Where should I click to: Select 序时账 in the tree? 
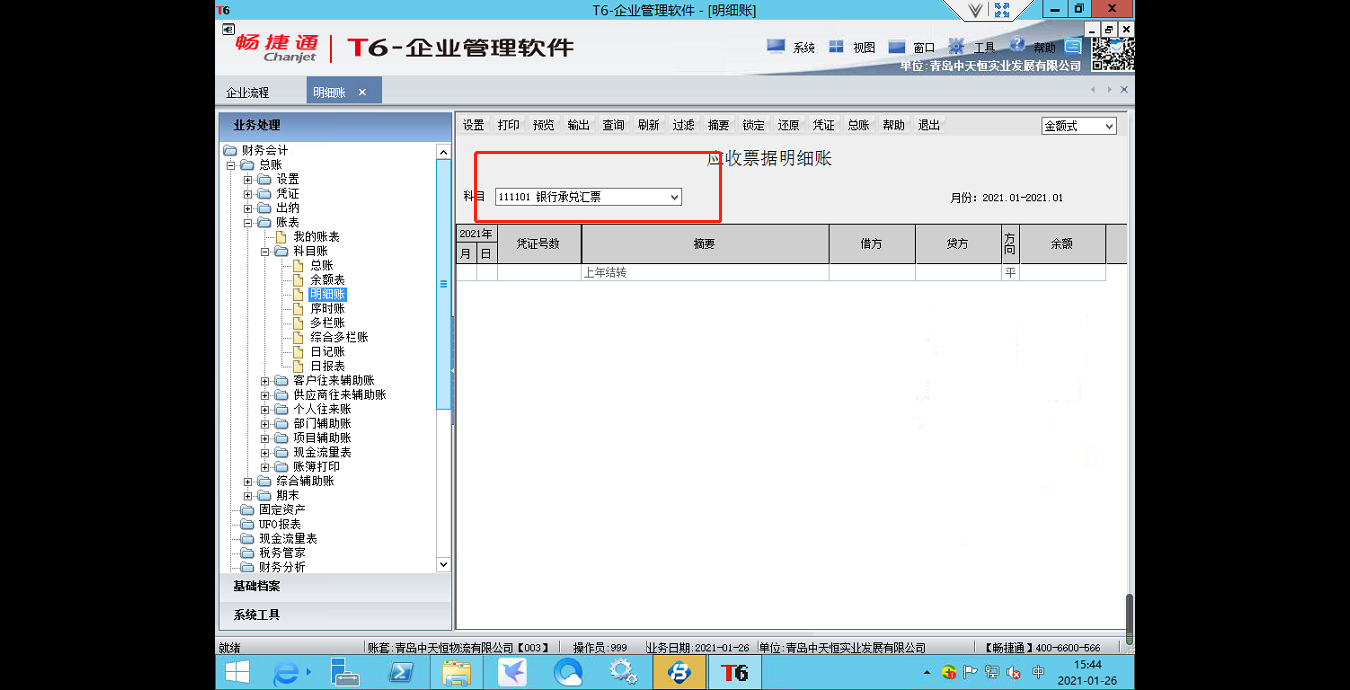coord(328,309)
